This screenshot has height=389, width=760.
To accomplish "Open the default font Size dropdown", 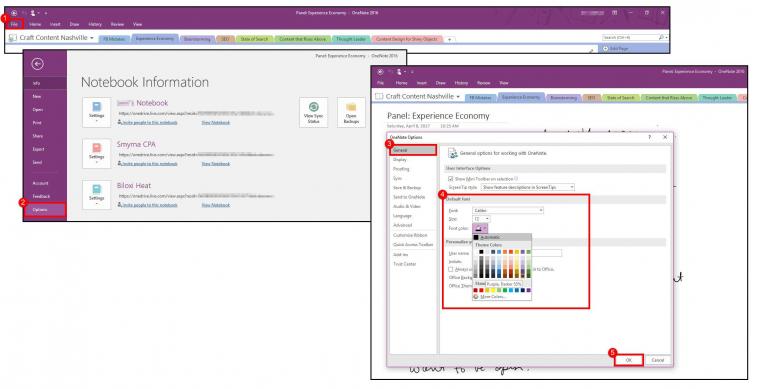I will (x=481, y=219).
